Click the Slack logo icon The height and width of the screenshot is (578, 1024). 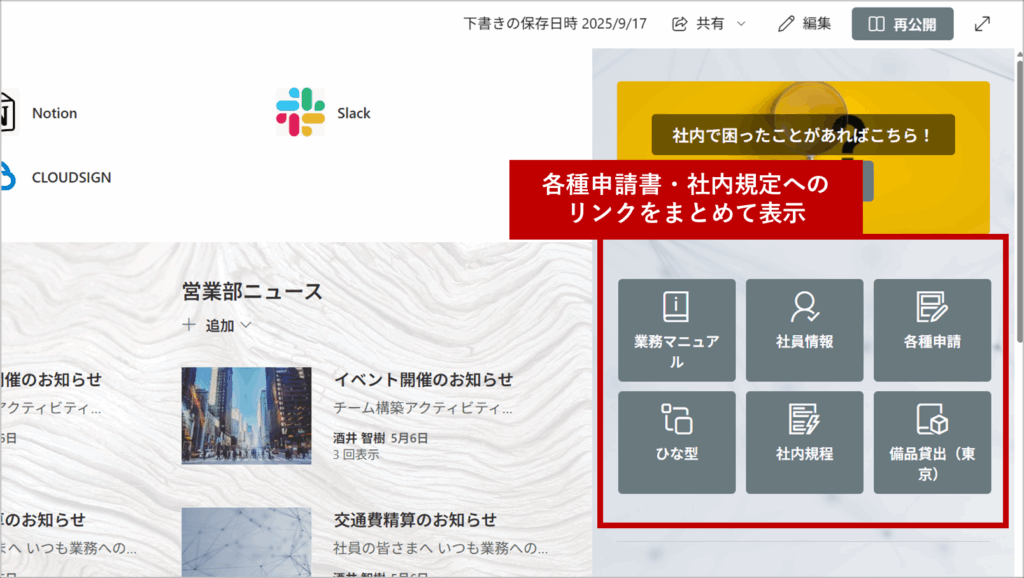coord(300,112)
